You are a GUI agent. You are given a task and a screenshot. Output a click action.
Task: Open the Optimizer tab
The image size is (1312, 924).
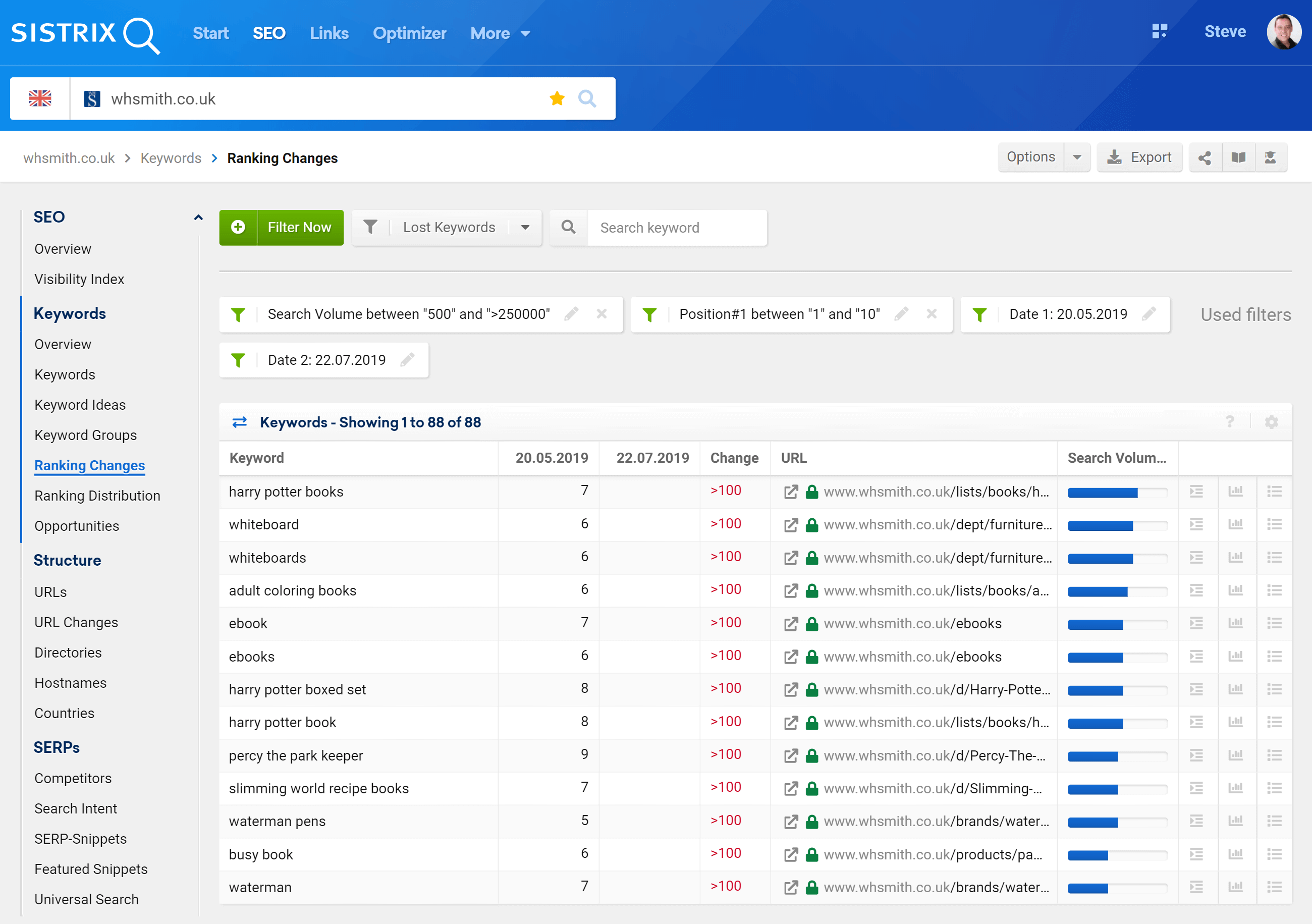point(410,33)
